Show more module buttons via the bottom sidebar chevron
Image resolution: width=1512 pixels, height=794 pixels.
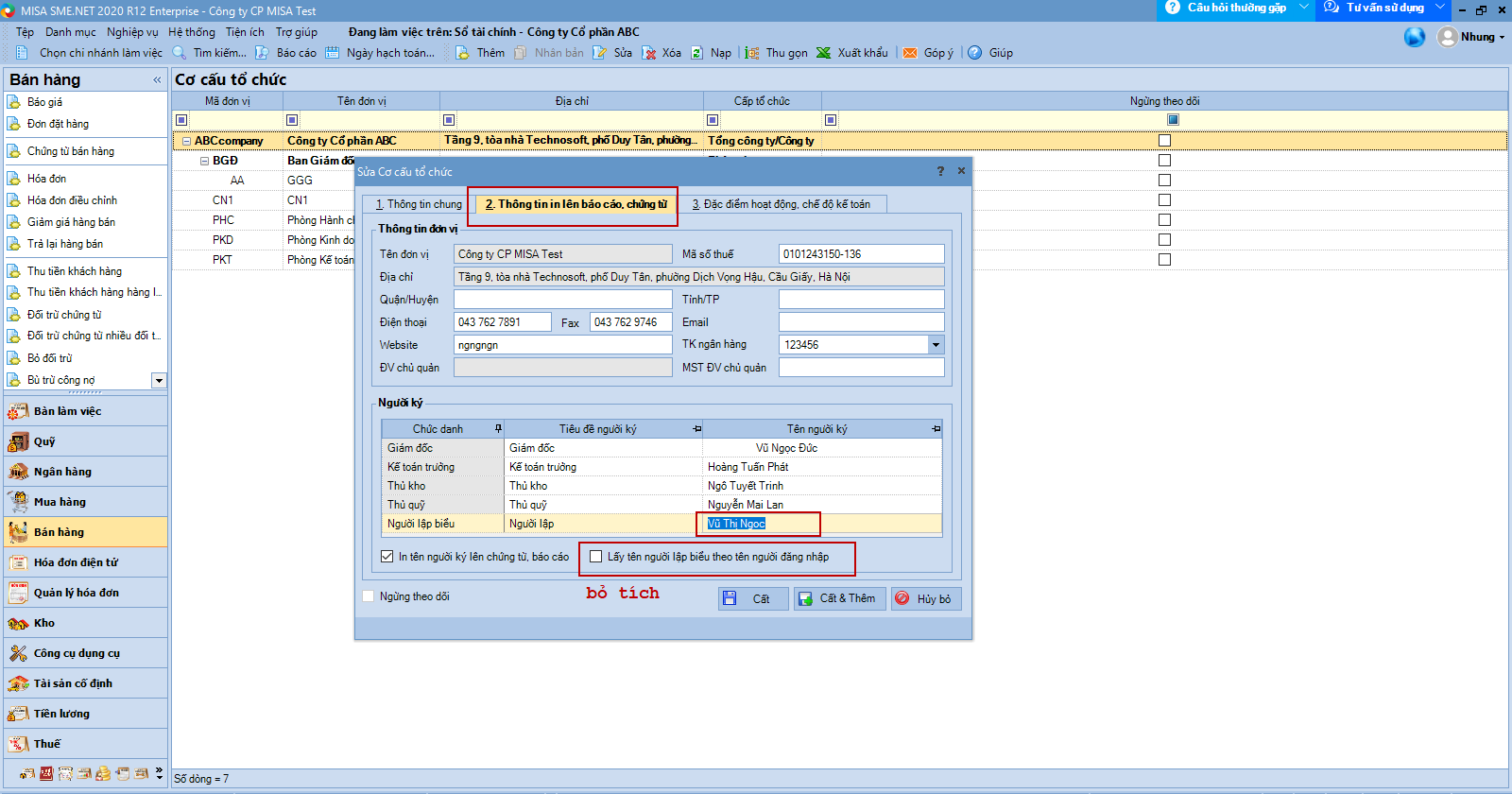coord(159,772)
